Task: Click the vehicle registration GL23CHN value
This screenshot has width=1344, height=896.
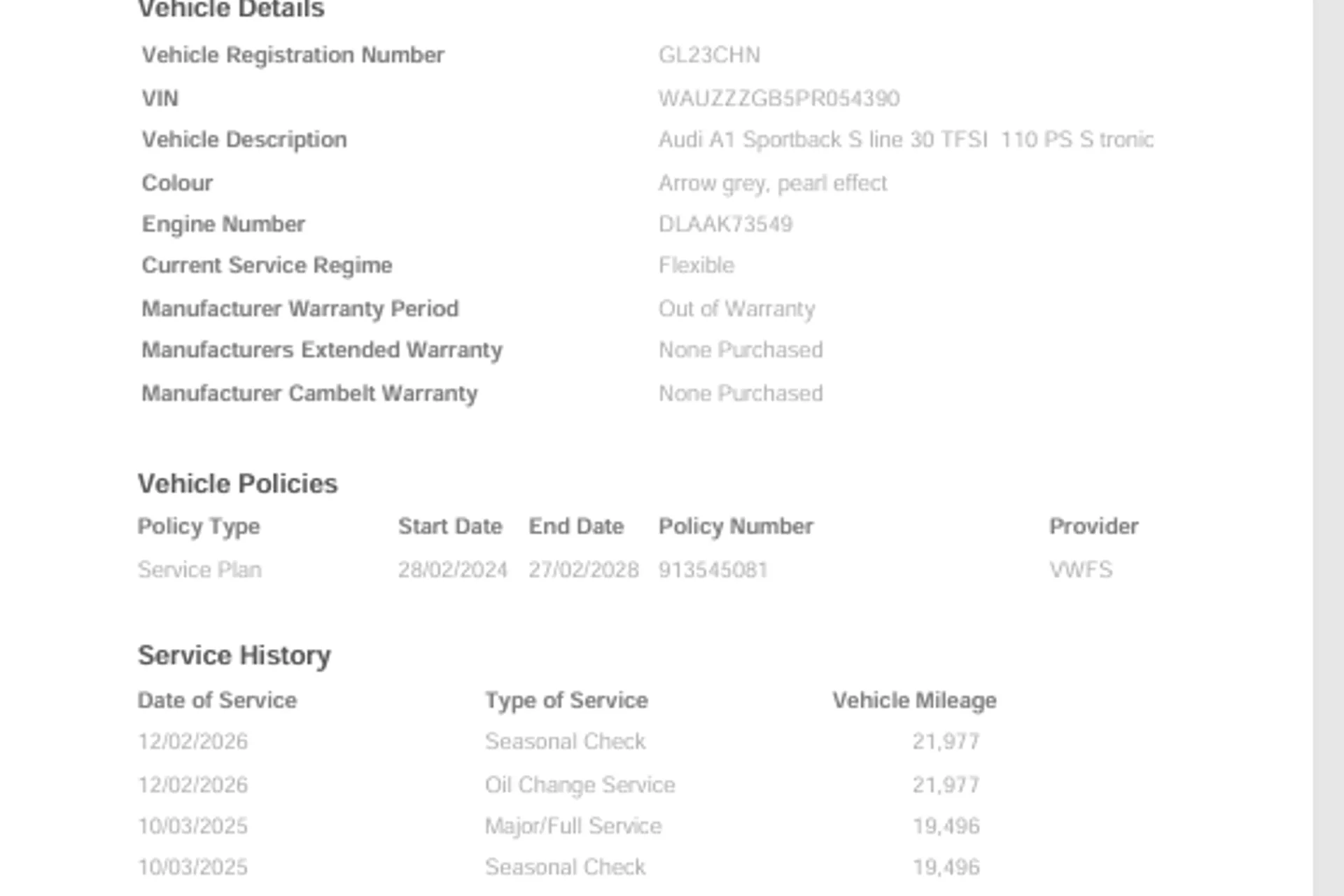Action: point(709,55)
